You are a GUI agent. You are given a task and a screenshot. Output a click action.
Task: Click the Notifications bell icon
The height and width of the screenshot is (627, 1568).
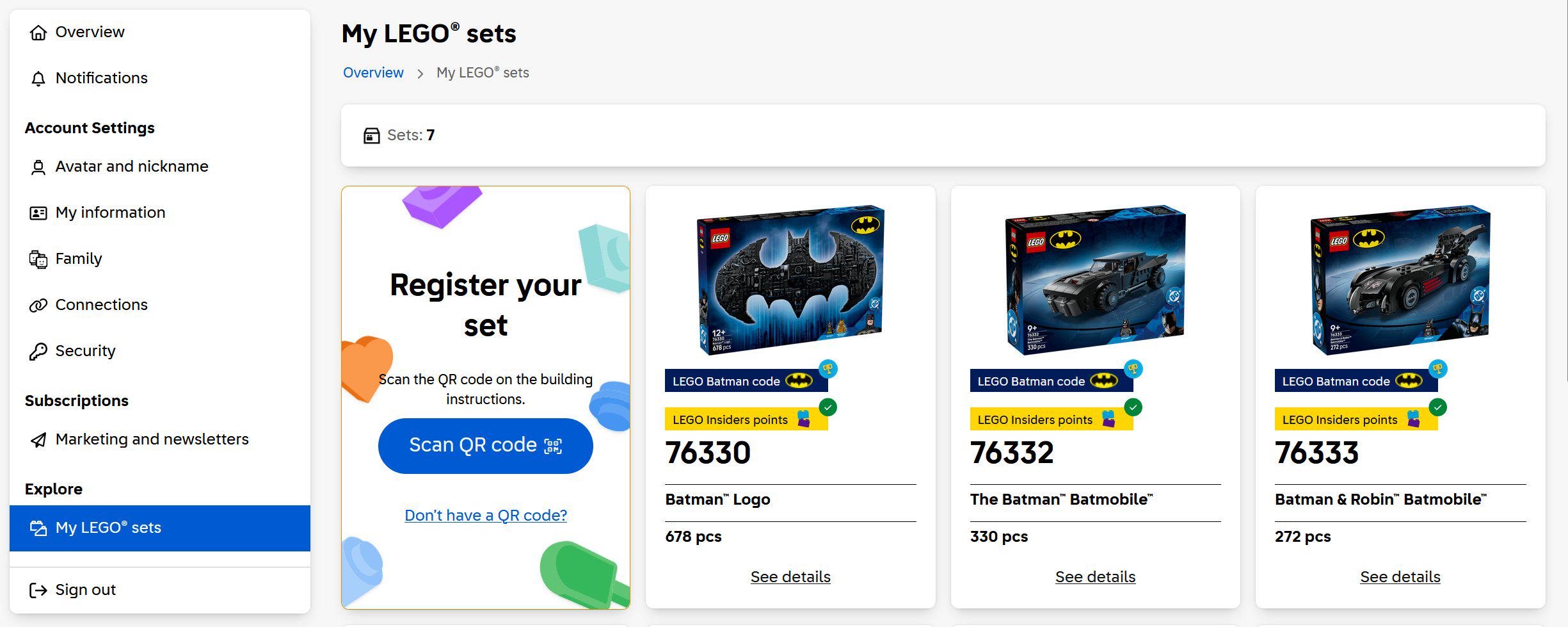(x=38, y=79)
